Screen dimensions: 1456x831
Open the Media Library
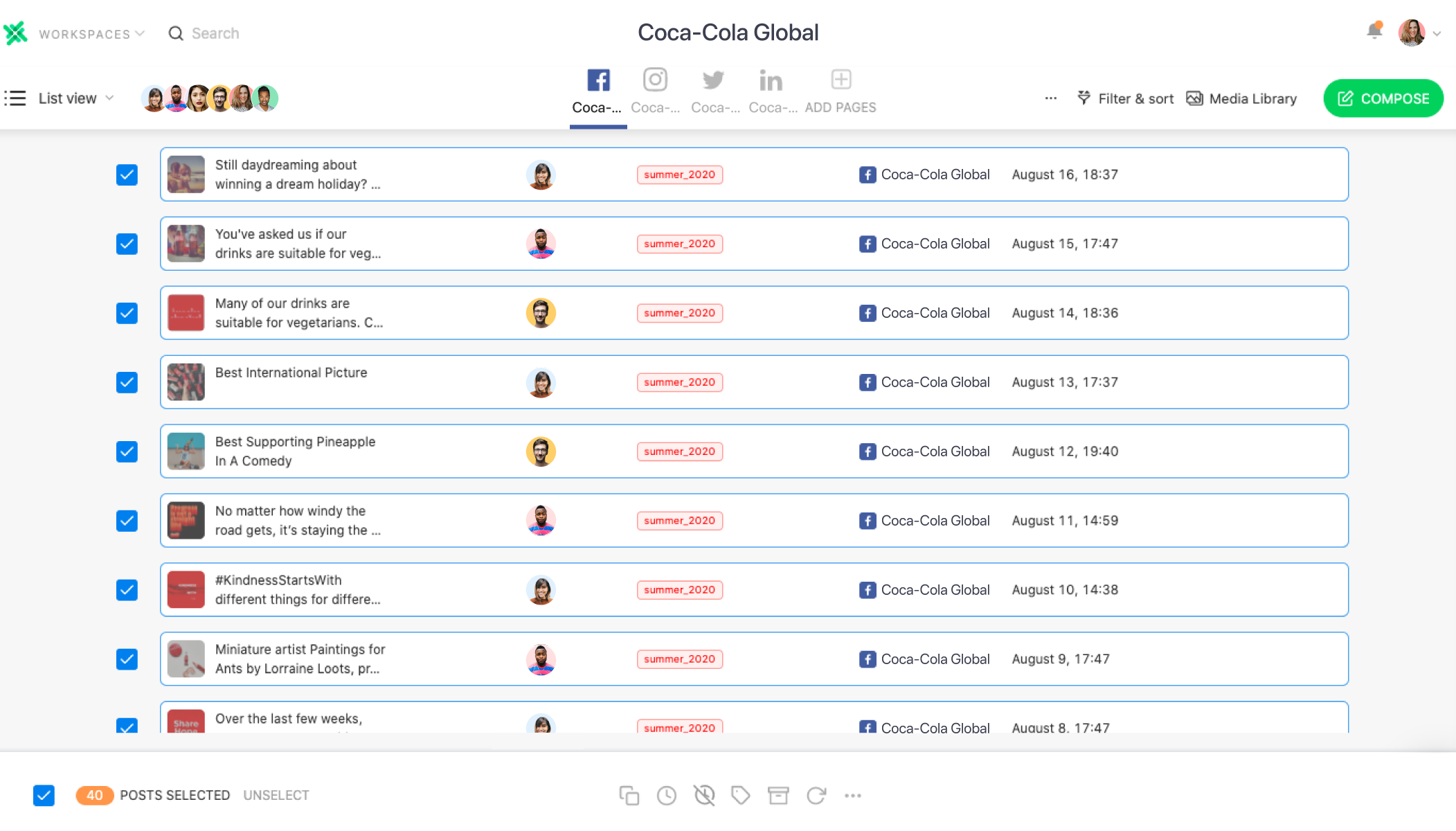point(1241,98)
